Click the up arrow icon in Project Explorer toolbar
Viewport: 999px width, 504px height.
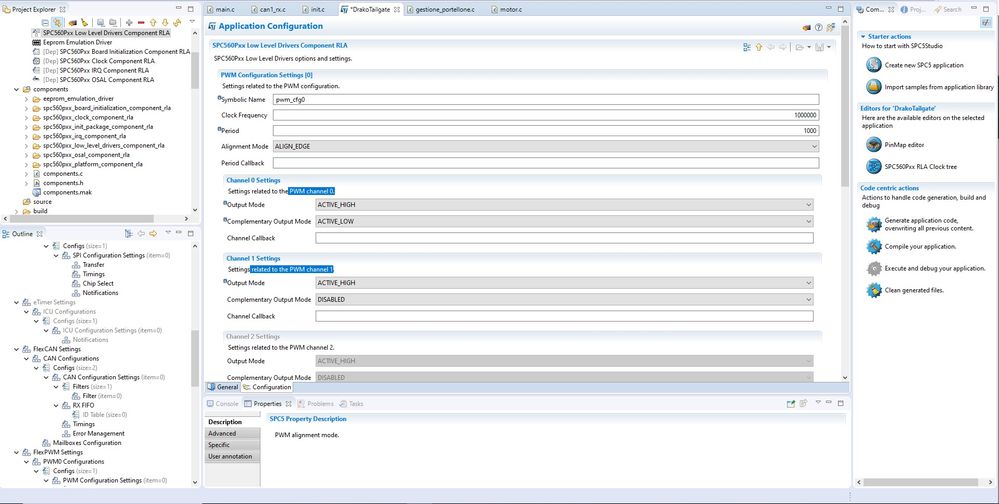[153, 22]
